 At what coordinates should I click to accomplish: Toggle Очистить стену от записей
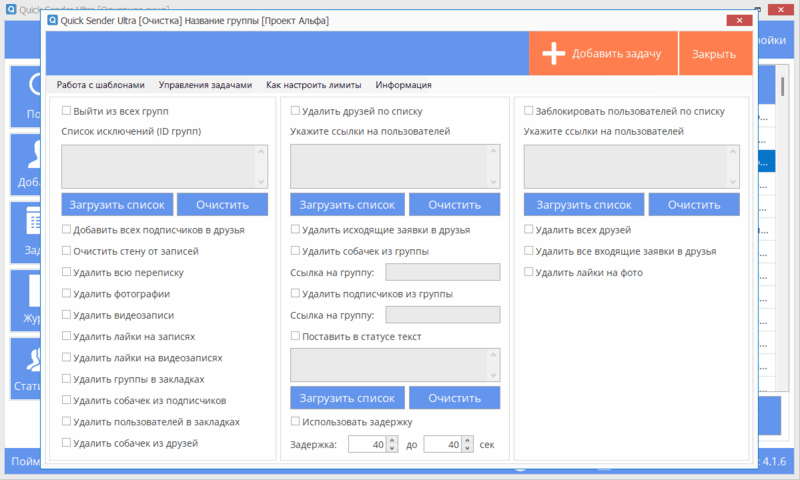[66, 250]
